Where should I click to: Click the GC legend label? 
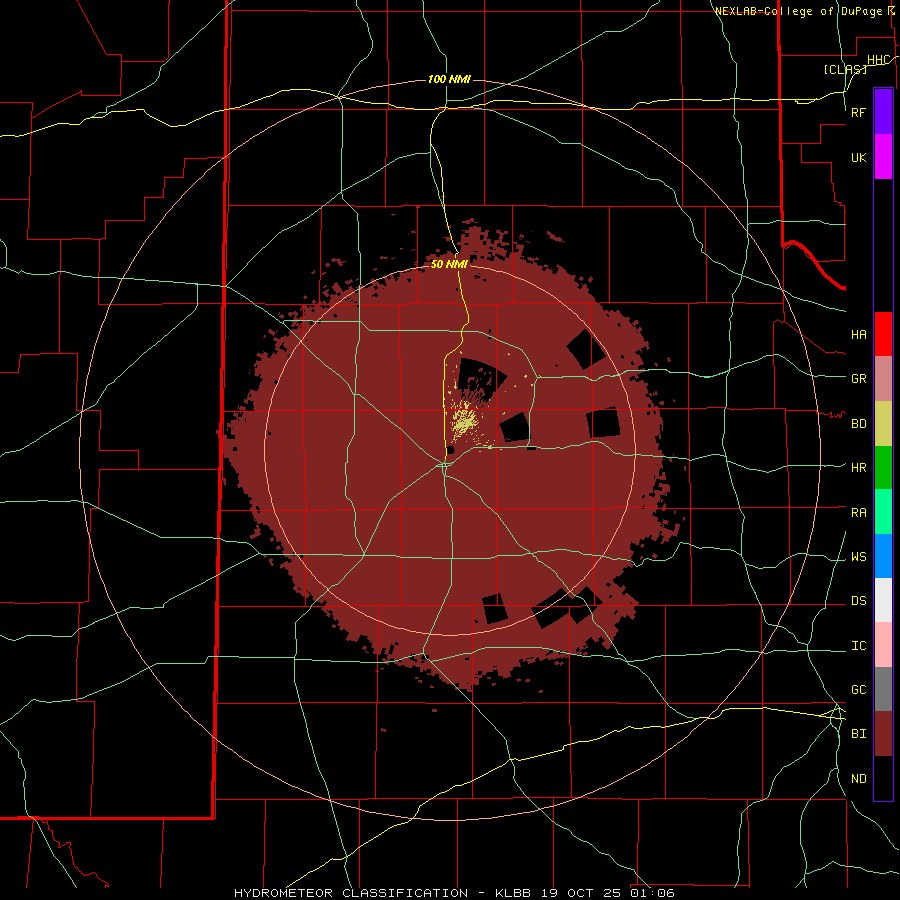point(858,690)
